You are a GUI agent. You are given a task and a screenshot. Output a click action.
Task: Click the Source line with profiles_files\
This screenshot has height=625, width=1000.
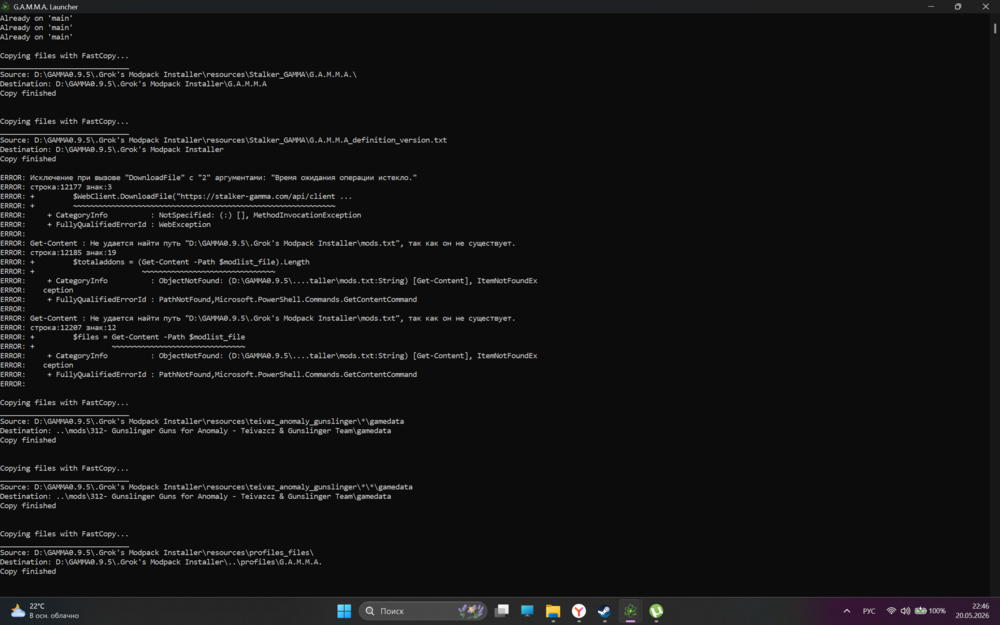coord(157,553)
